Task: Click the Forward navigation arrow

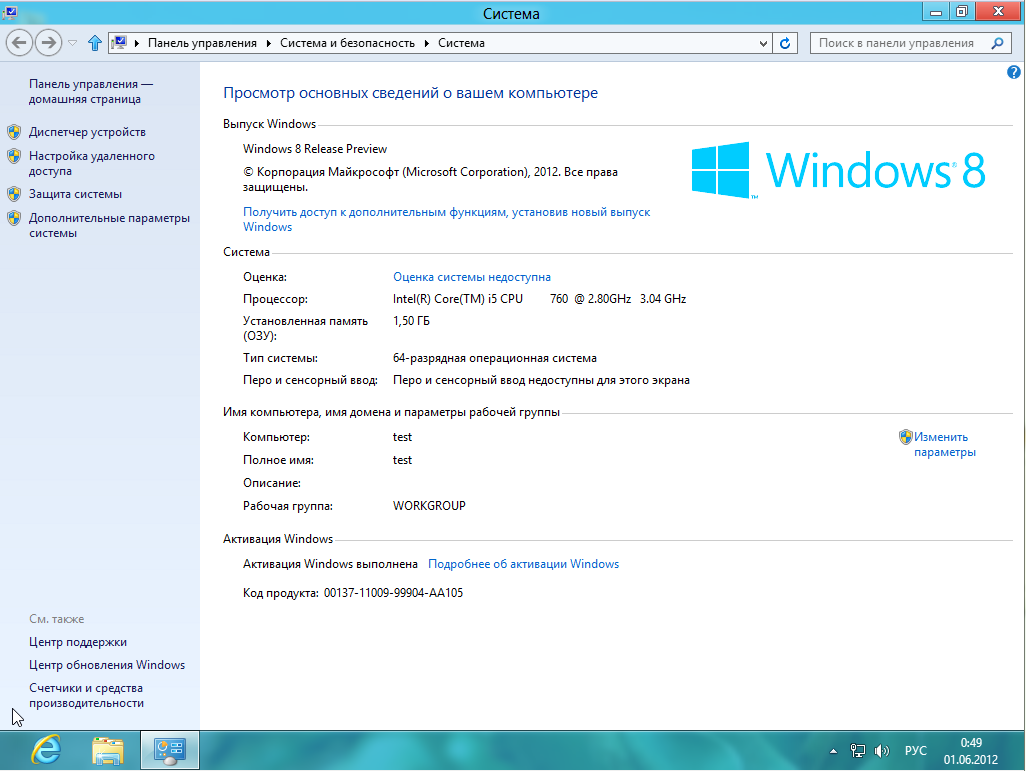Action: 48,43
